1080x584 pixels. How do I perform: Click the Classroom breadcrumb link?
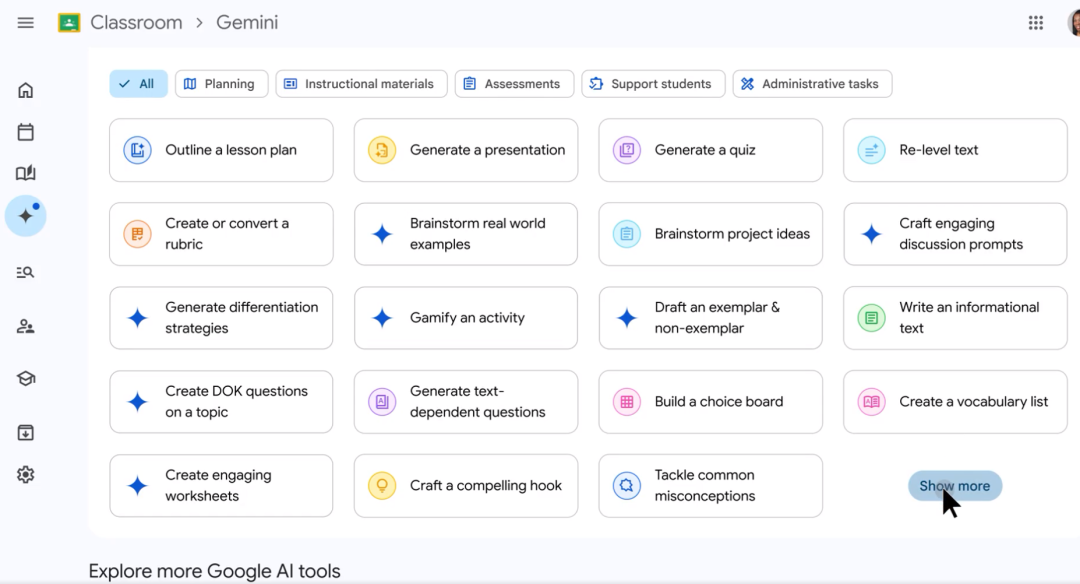coord(136,23)
